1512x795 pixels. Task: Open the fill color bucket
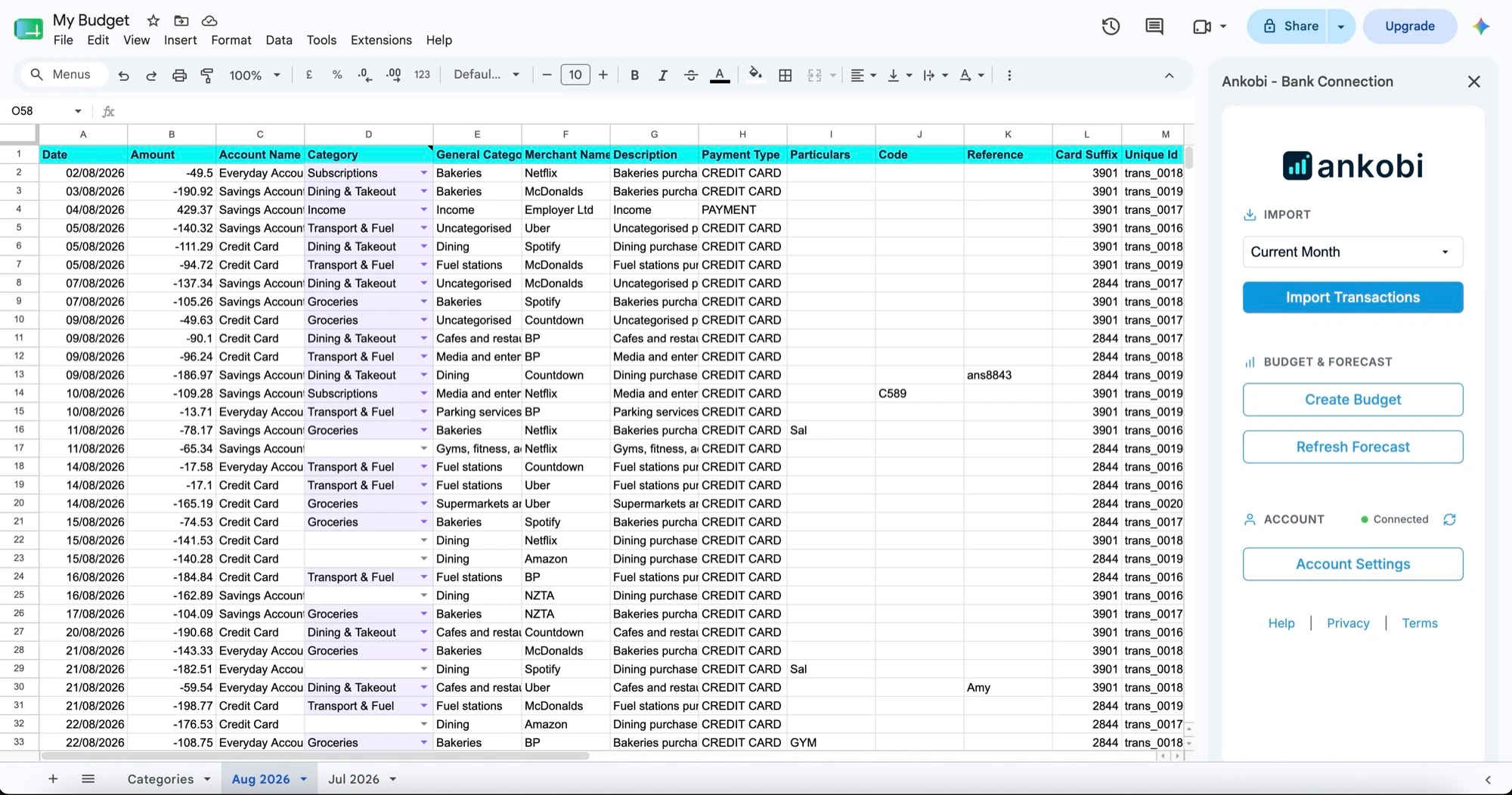755,74
